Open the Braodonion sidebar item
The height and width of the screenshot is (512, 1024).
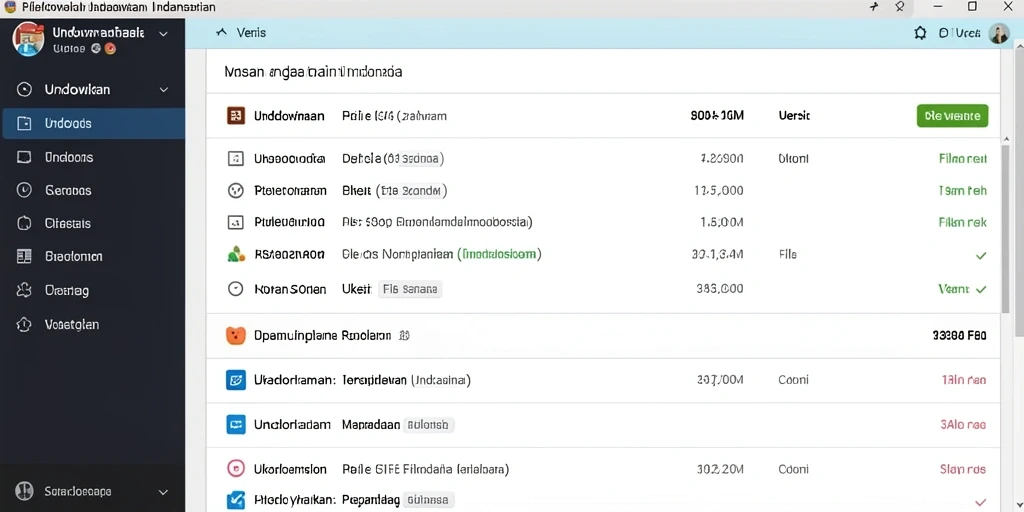[x=93, y=257]
